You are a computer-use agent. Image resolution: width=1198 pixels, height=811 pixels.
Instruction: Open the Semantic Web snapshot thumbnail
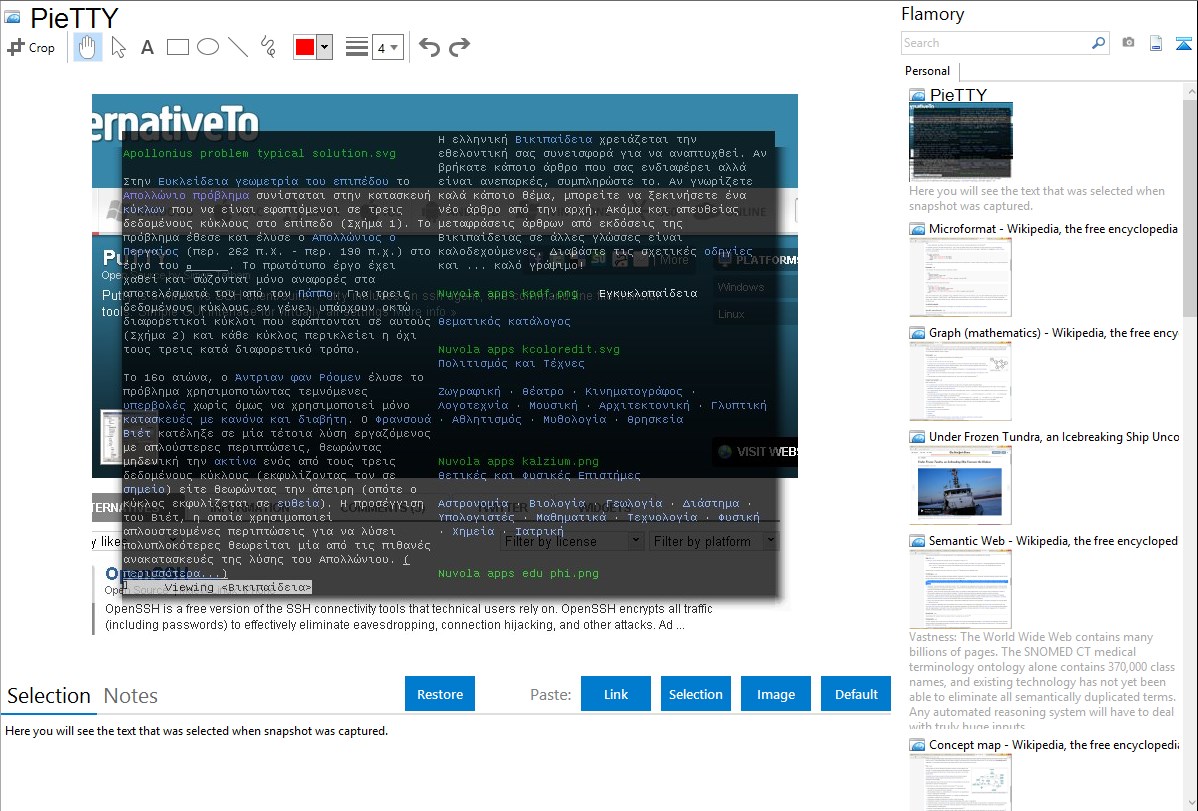click(960, 588)
